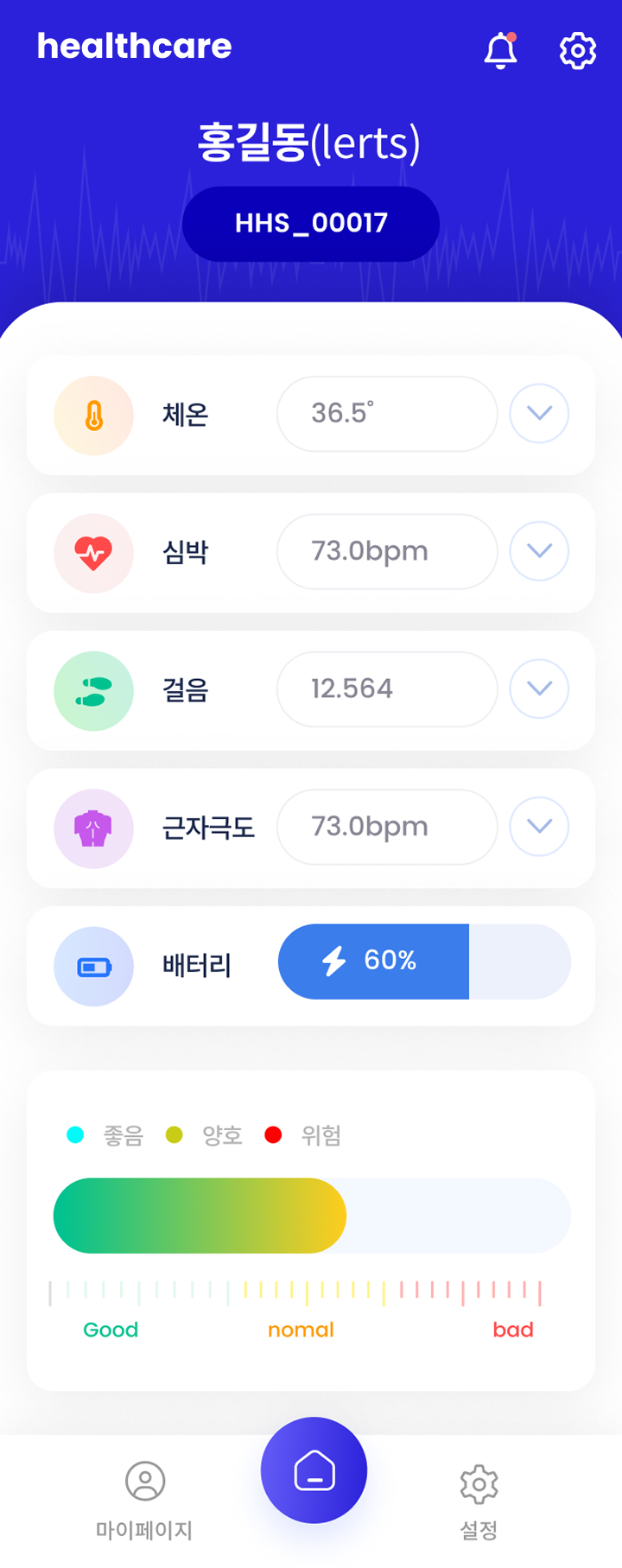Open settings gear in header
The width and height of the screenshot is (622, 1568).
tap(578, 51)
